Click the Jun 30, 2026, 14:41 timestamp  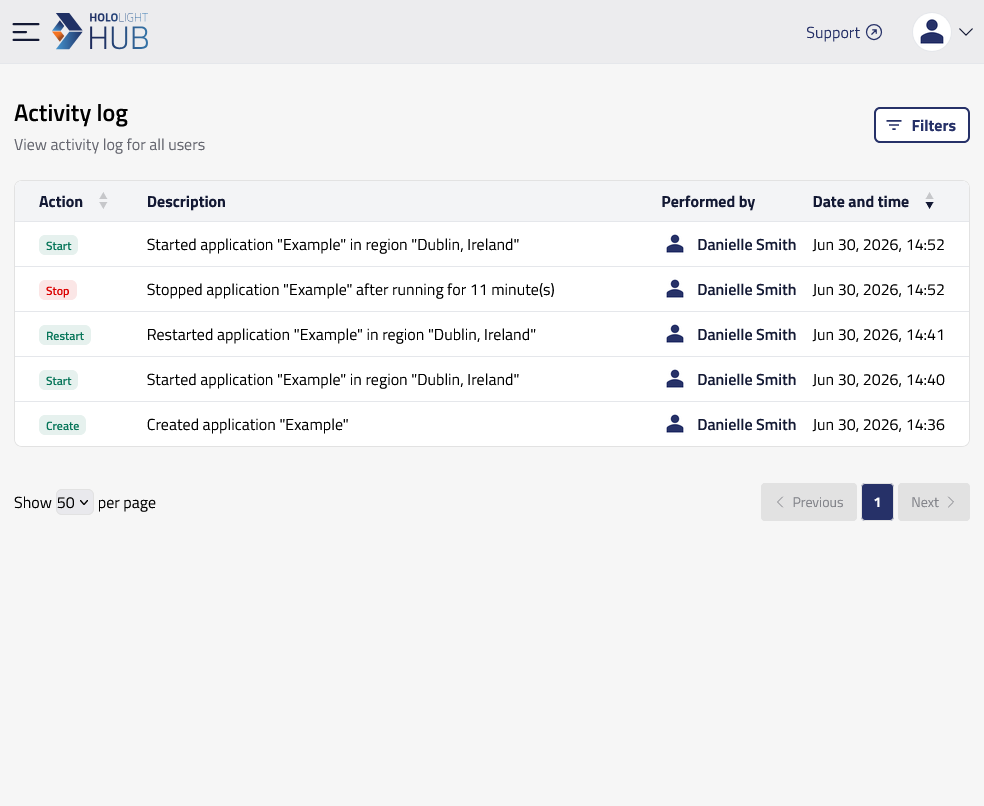tap(878, 335)
